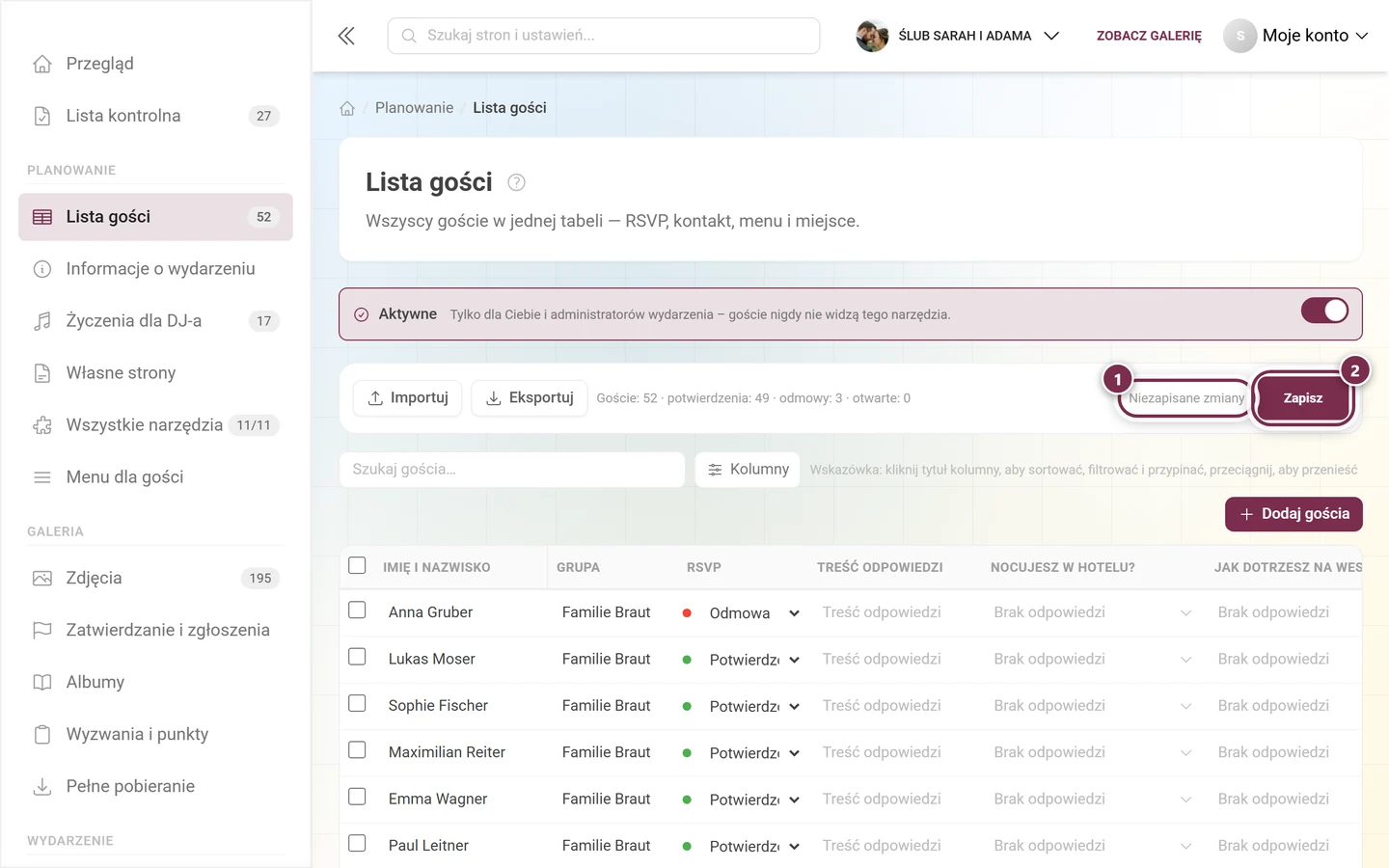Click the flag icon for Zatwierdzanie i zgłoszenia

[x=42, y=631]
